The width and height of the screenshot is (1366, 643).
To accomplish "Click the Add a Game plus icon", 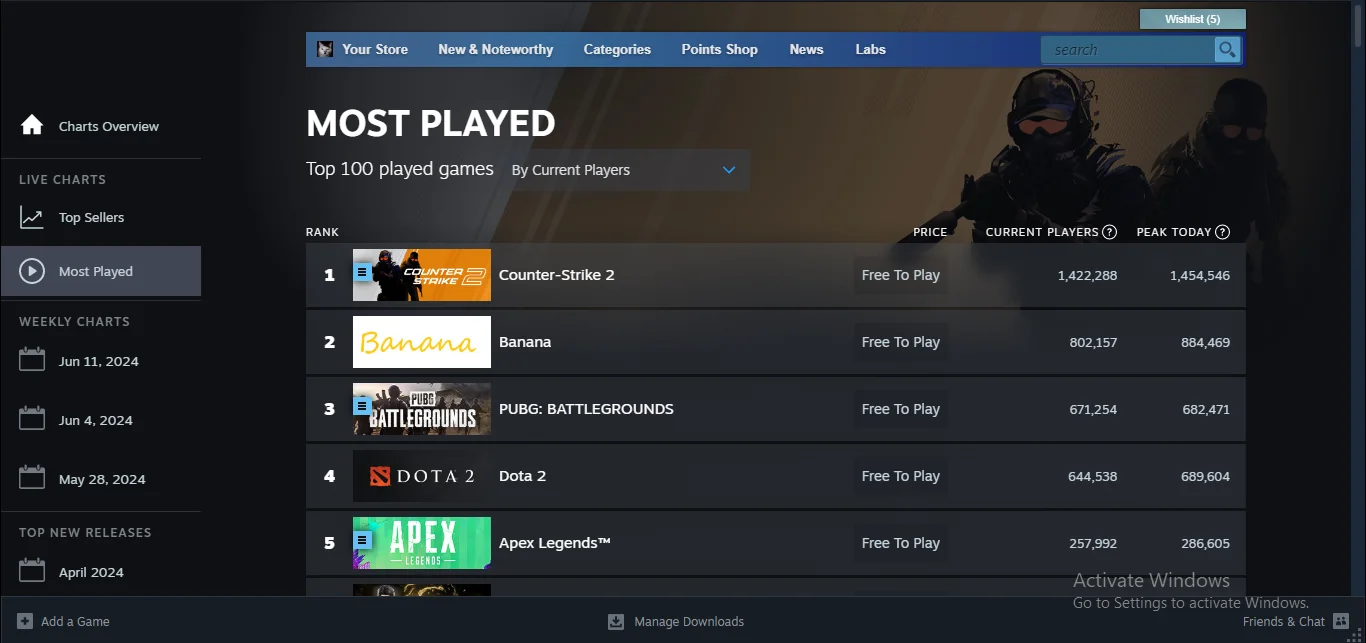I will [25, 621].
